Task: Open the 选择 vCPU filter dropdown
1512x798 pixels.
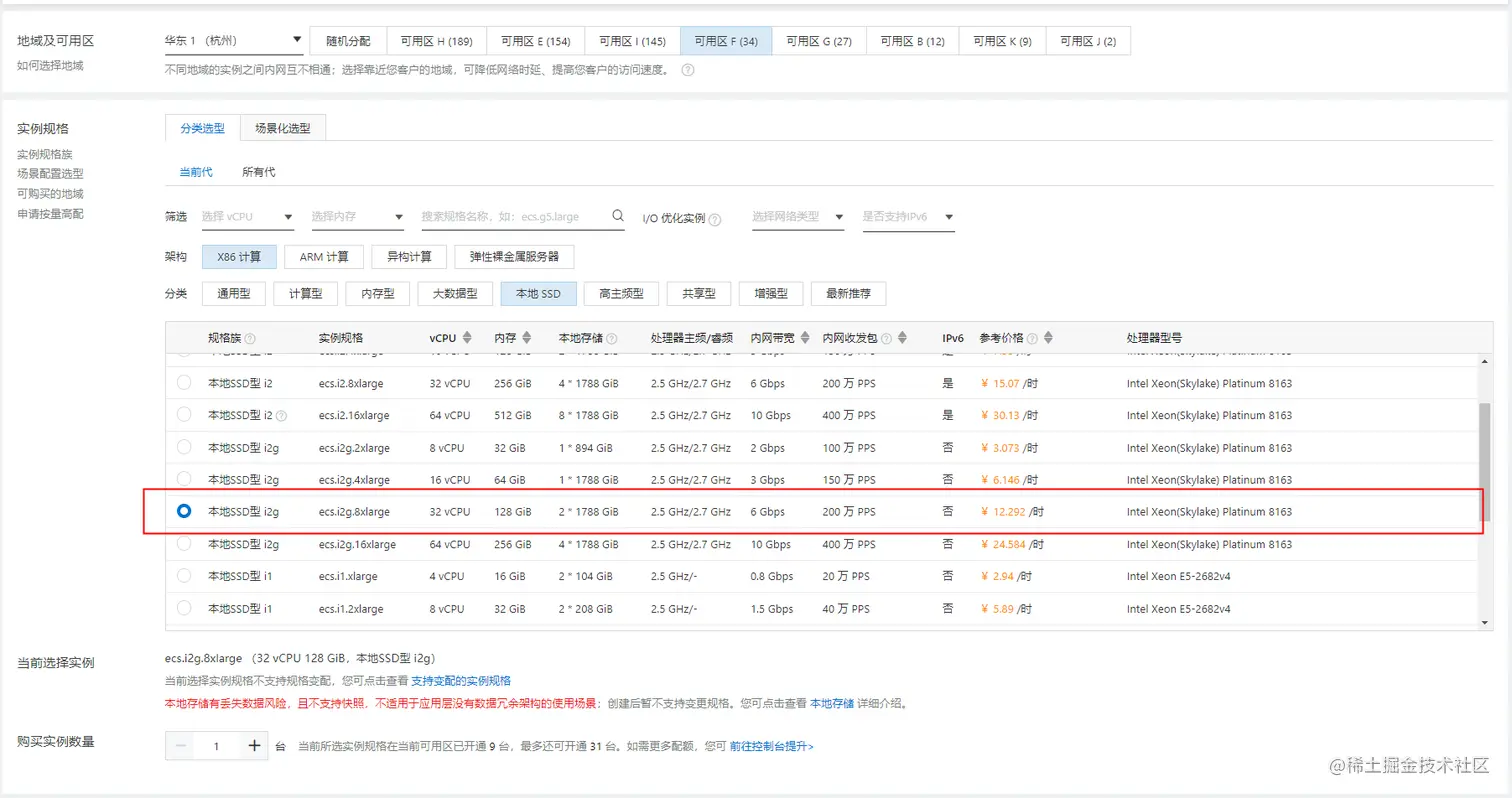Action: 247,216
